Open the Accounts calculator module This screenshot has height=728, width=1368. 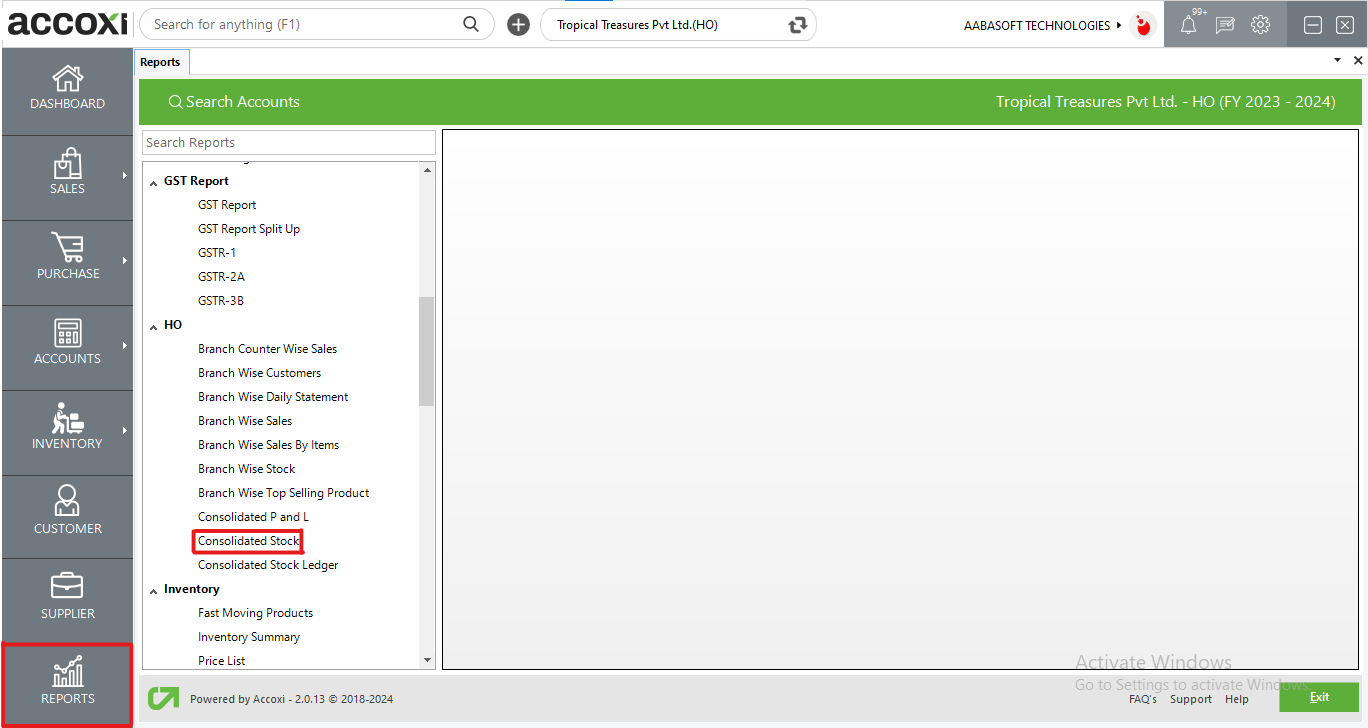pyautogui.click(x=67, y=335)
